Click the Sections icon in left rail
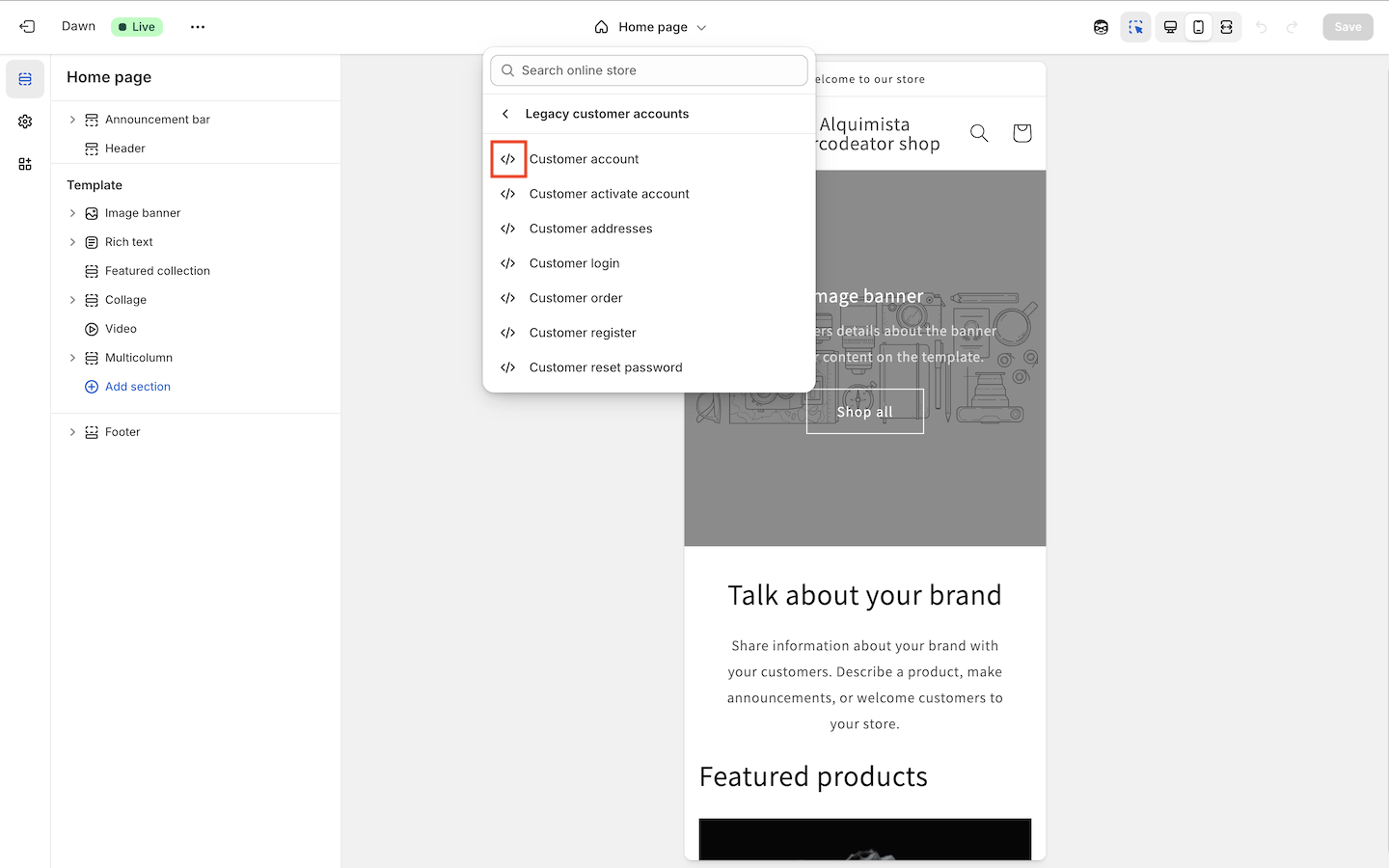Screen dimensions: 1389x868 pyautogui.click(x=25, y=79)
